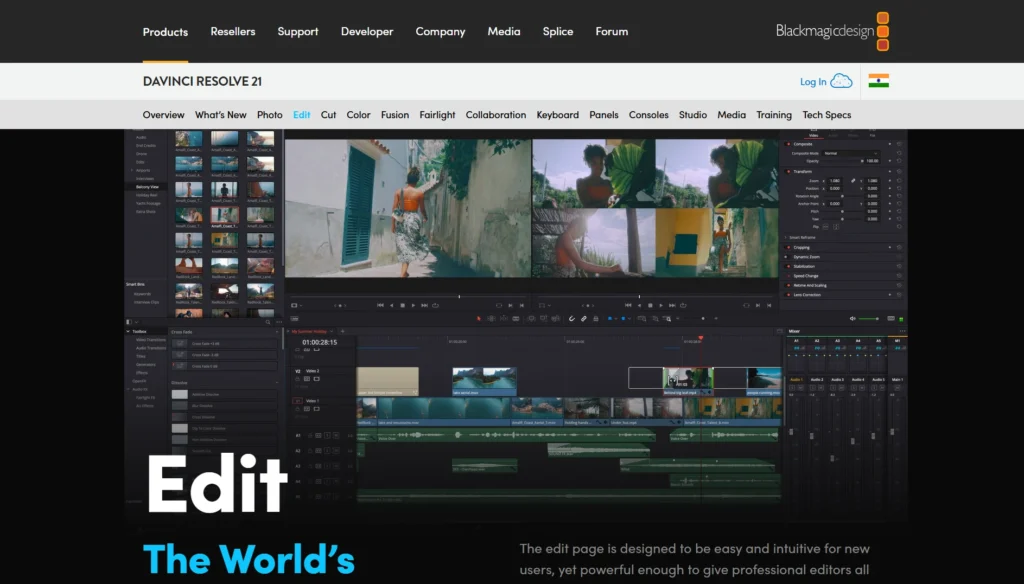The height and width of the screenshot is (584, 1024).
Task: Toggle the Lens Correction enable dot
Action: [x=788, y=295]
